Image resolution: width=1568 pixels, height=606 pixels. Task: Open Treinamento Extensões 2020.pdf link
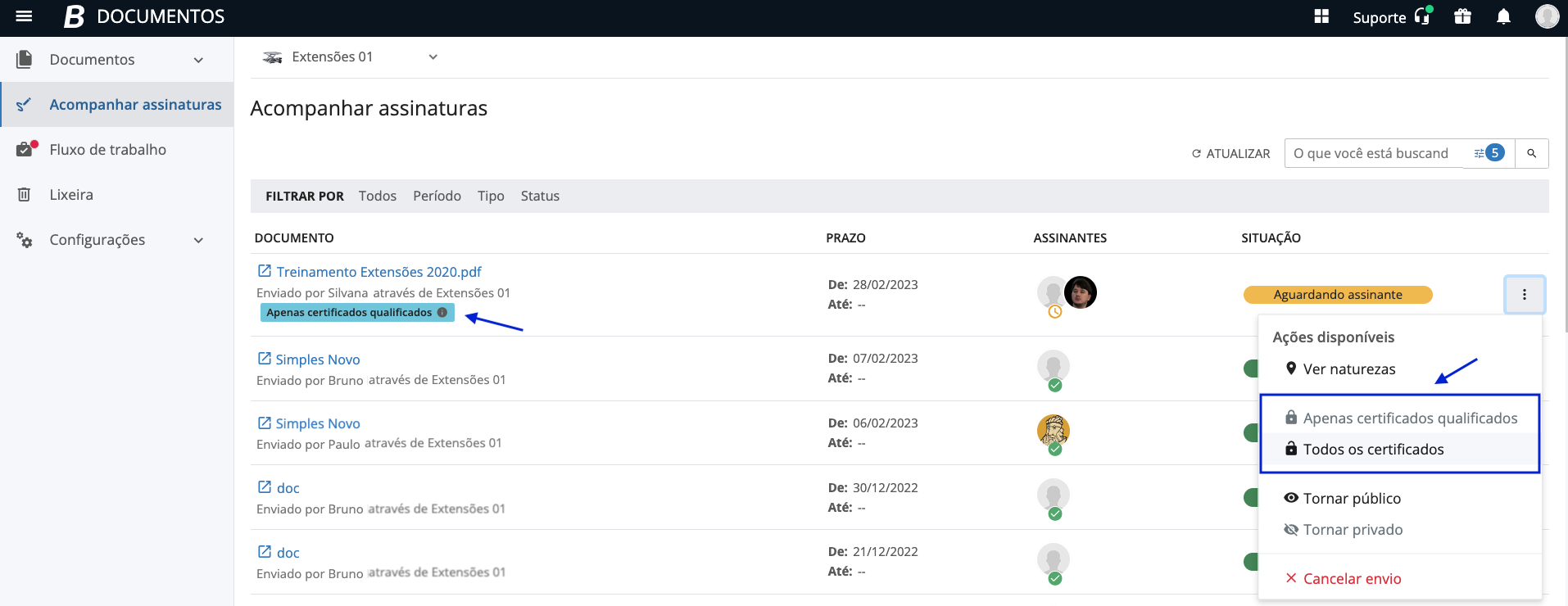(x=378, y=272)
